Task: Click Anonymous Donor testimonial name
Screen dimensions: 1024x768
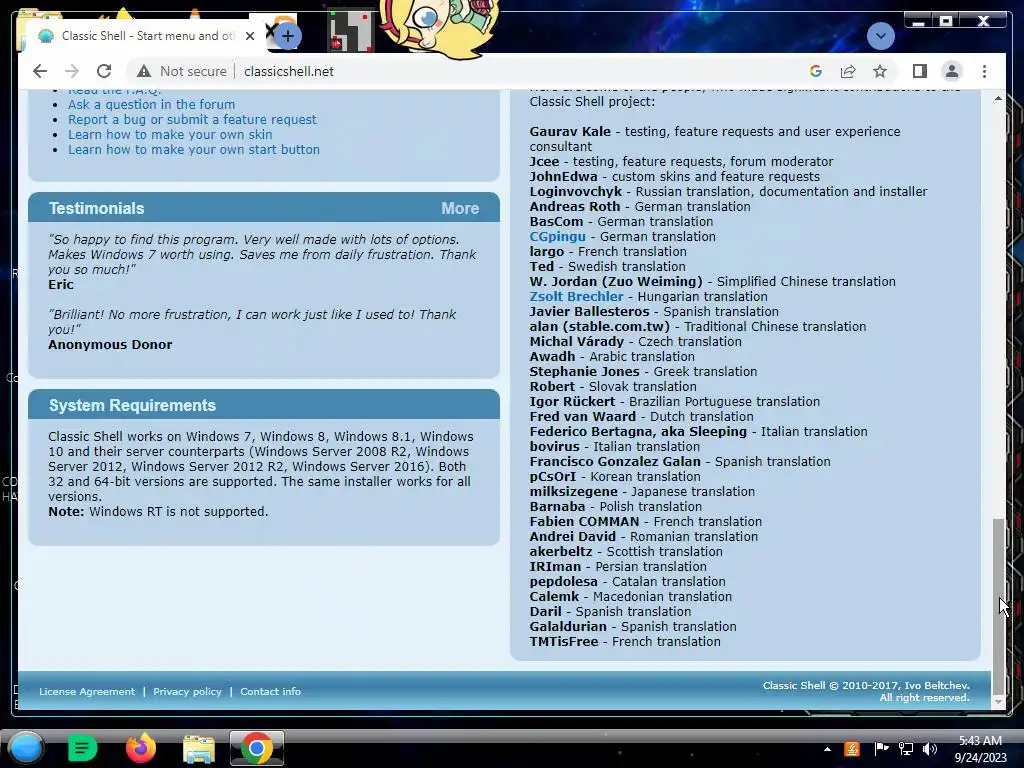Action: click(x=110, y=344)
